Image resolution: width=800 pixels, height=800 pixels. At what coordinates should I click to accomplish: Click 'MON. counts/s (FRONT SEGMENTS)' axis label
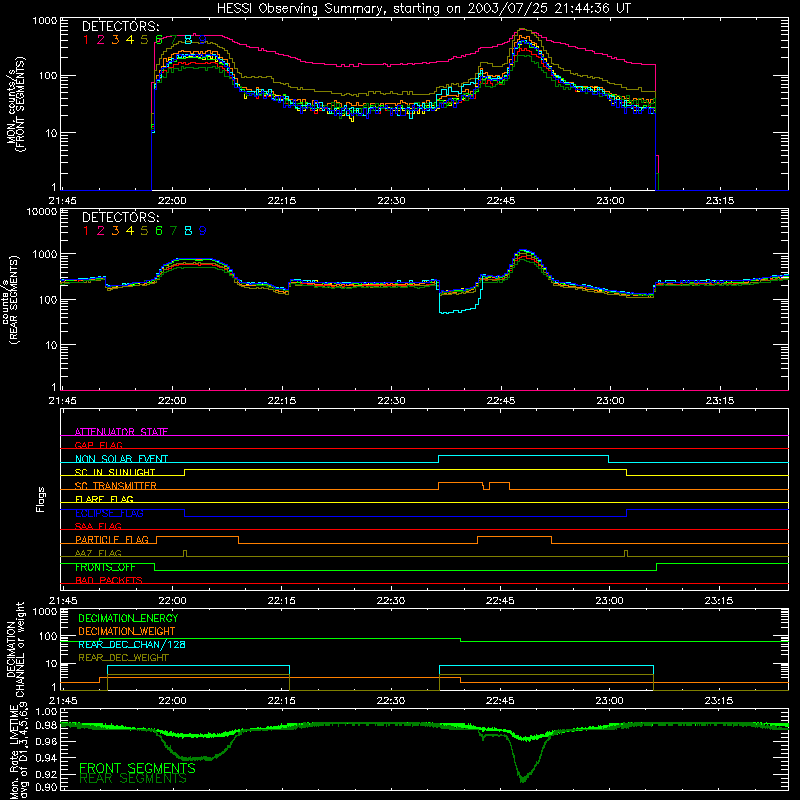(x=15, y=104)
